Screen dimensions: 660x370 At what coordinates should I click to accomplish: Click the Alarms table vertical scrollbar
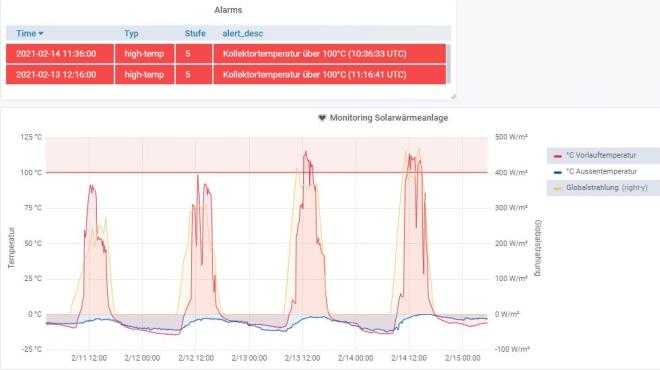pyautogui.click(x=449, y=64)
